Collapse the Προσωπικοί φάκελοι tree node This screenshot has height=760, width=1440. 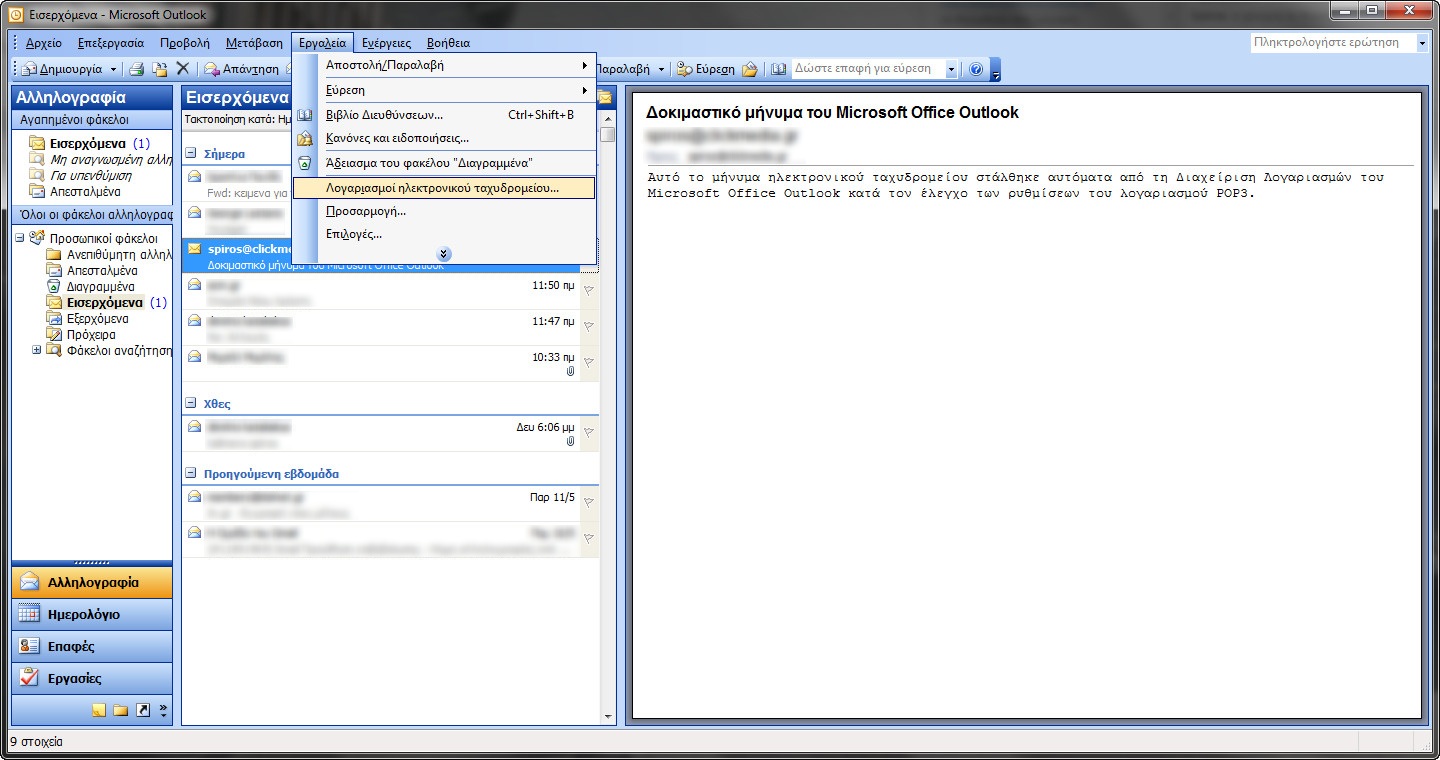pyautogui.click(x=19, y=238)
